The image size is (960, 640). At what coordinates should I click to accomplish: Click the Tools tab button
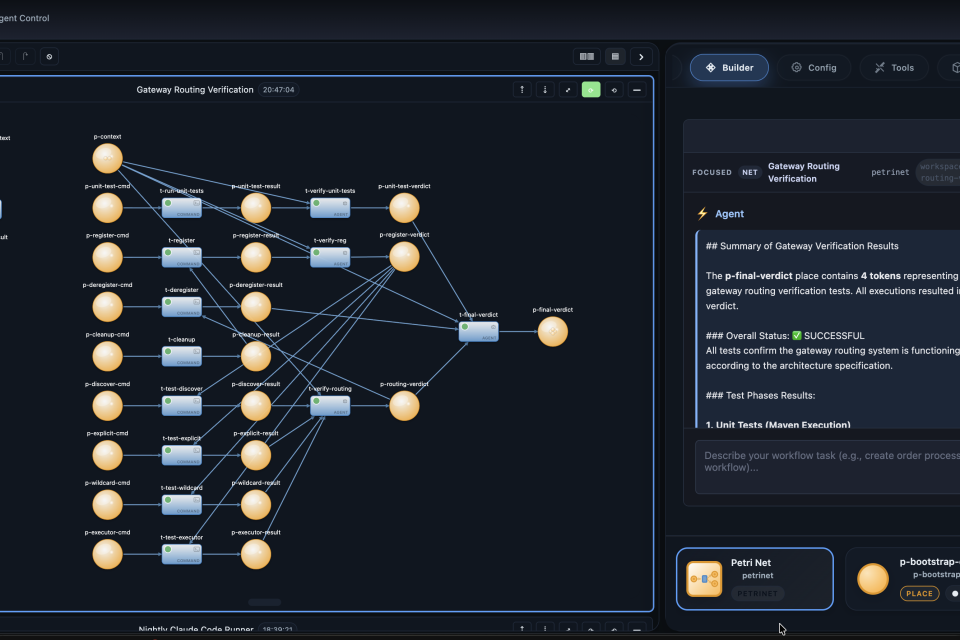pos(894,68)
